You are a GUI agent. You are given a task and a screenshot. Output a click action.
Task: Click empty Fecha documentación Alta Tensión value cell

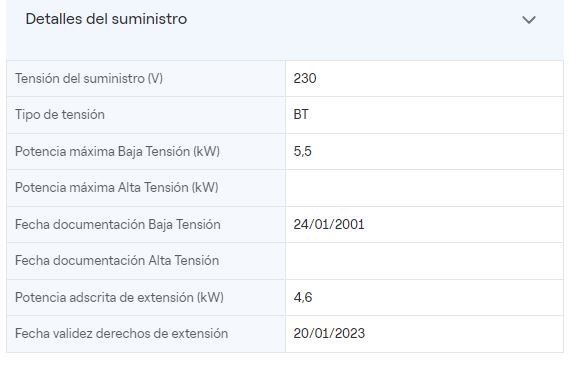(424, 261)
